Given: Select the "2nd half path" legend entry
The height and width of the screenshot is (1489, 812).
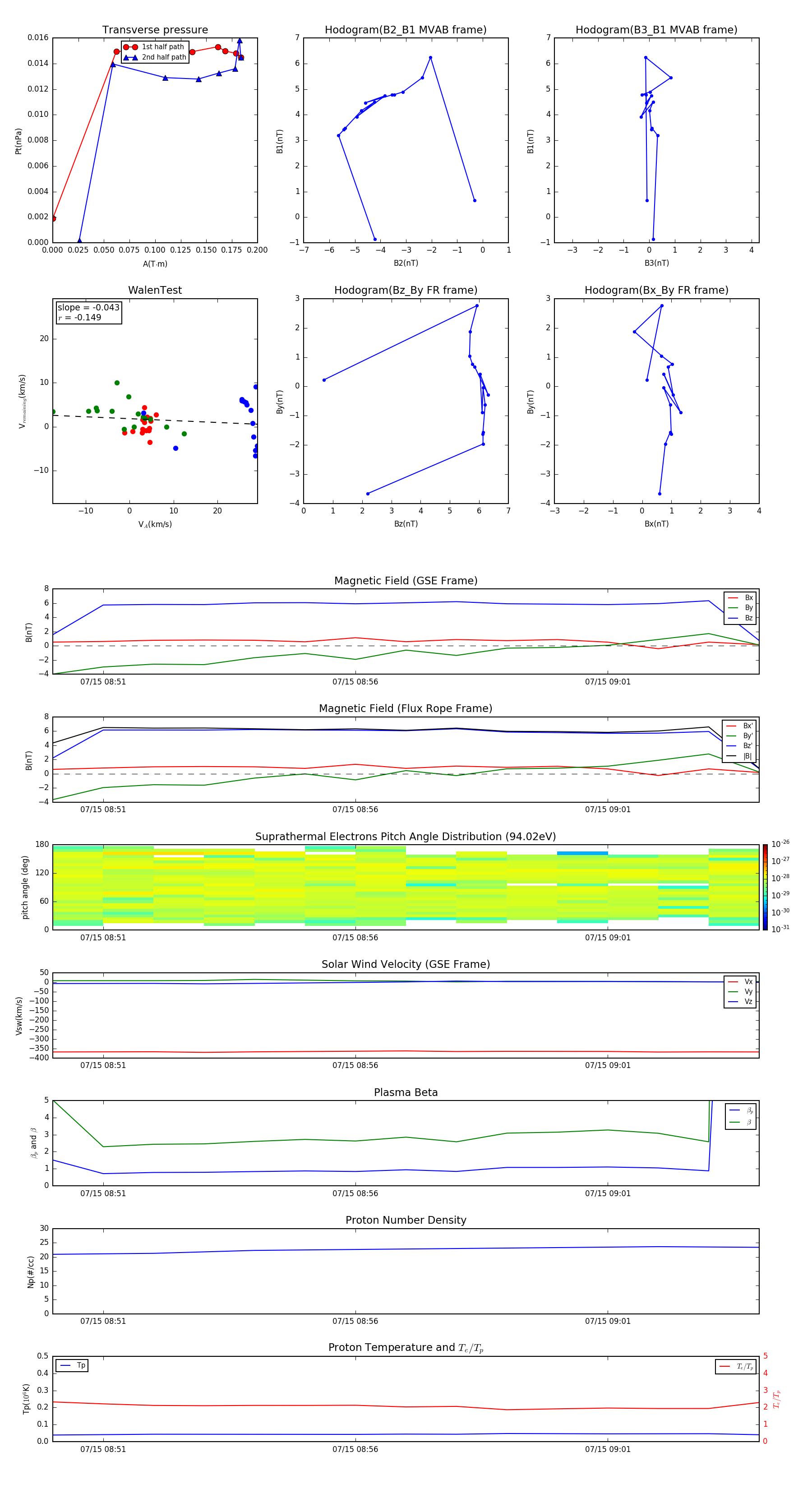Looking at the screenshot, I should click(154, 57).
